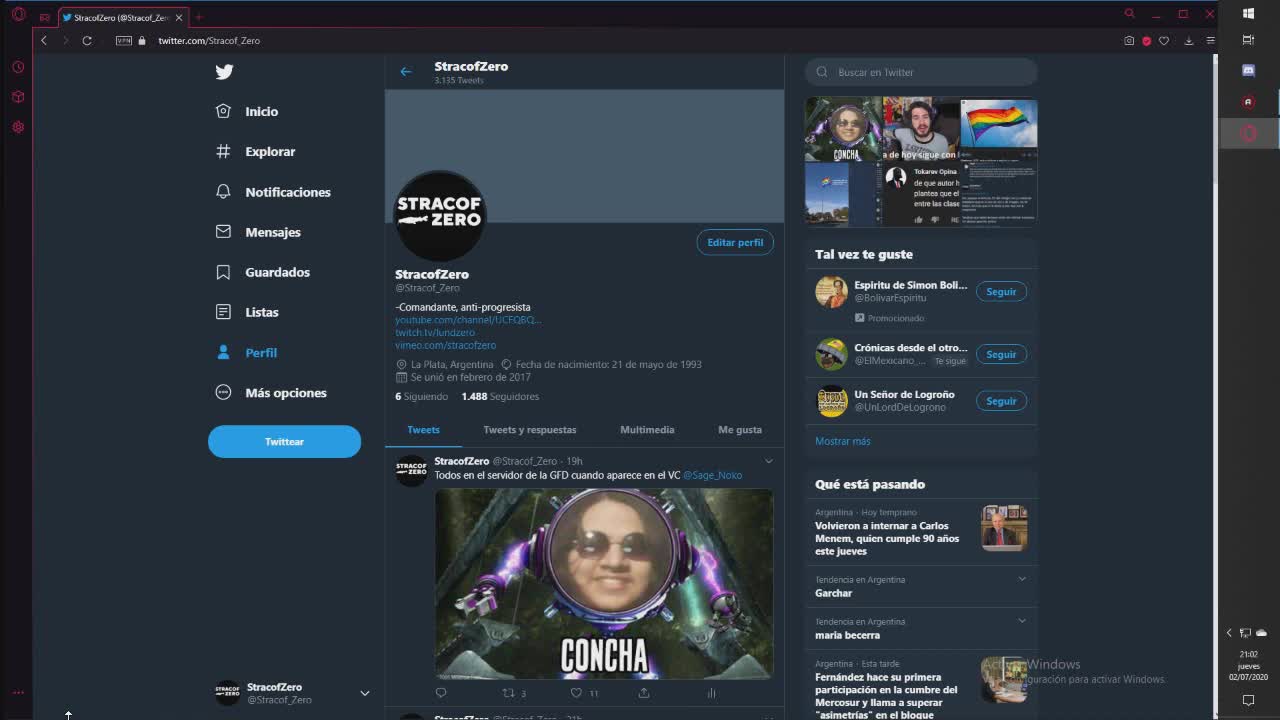The height and width of the screenshot is (720, 1280).
Task: Open browser downloads icon
Action: point(1189,40)
